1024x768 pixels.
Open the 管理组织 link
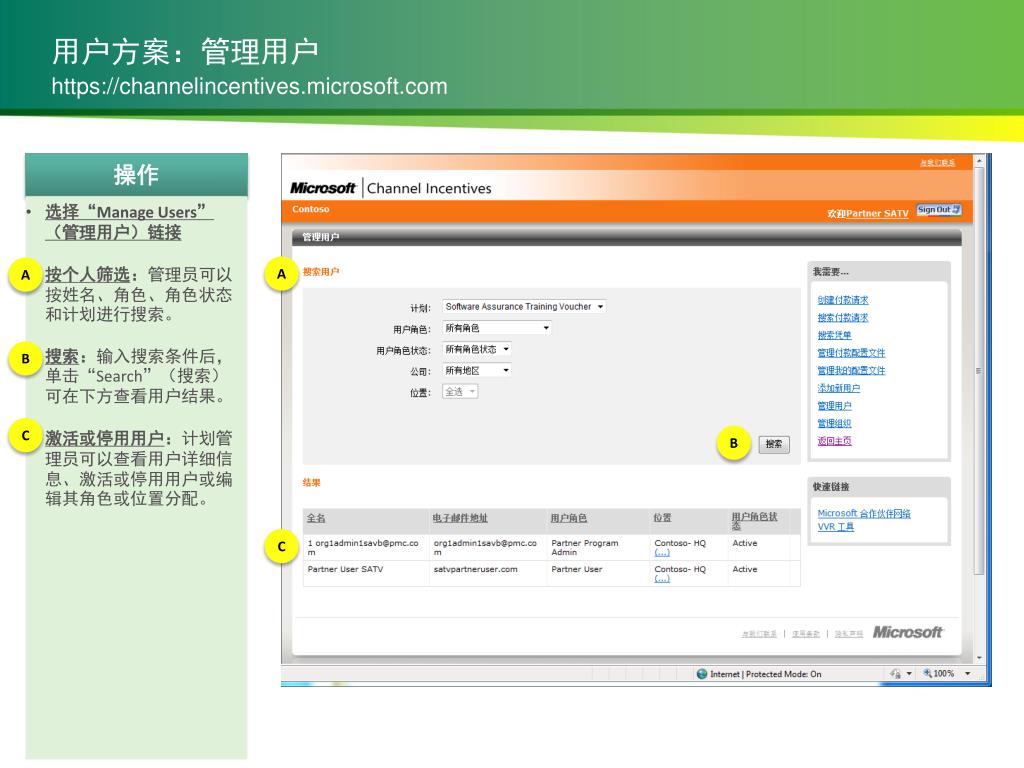[834, 423]
